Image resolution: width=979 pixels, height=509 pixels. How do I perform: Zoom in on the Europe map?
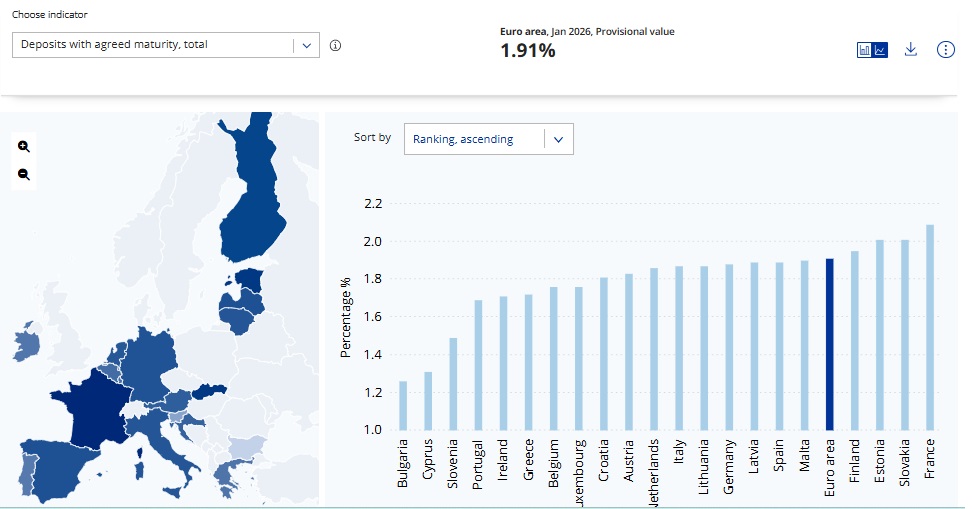[24, 146]
